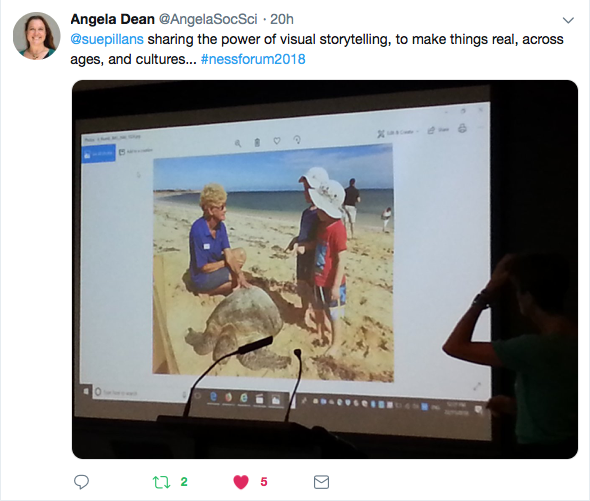Click the Angela Dean display name
Viewport: 590px width, 501px height.
[113, 19]
